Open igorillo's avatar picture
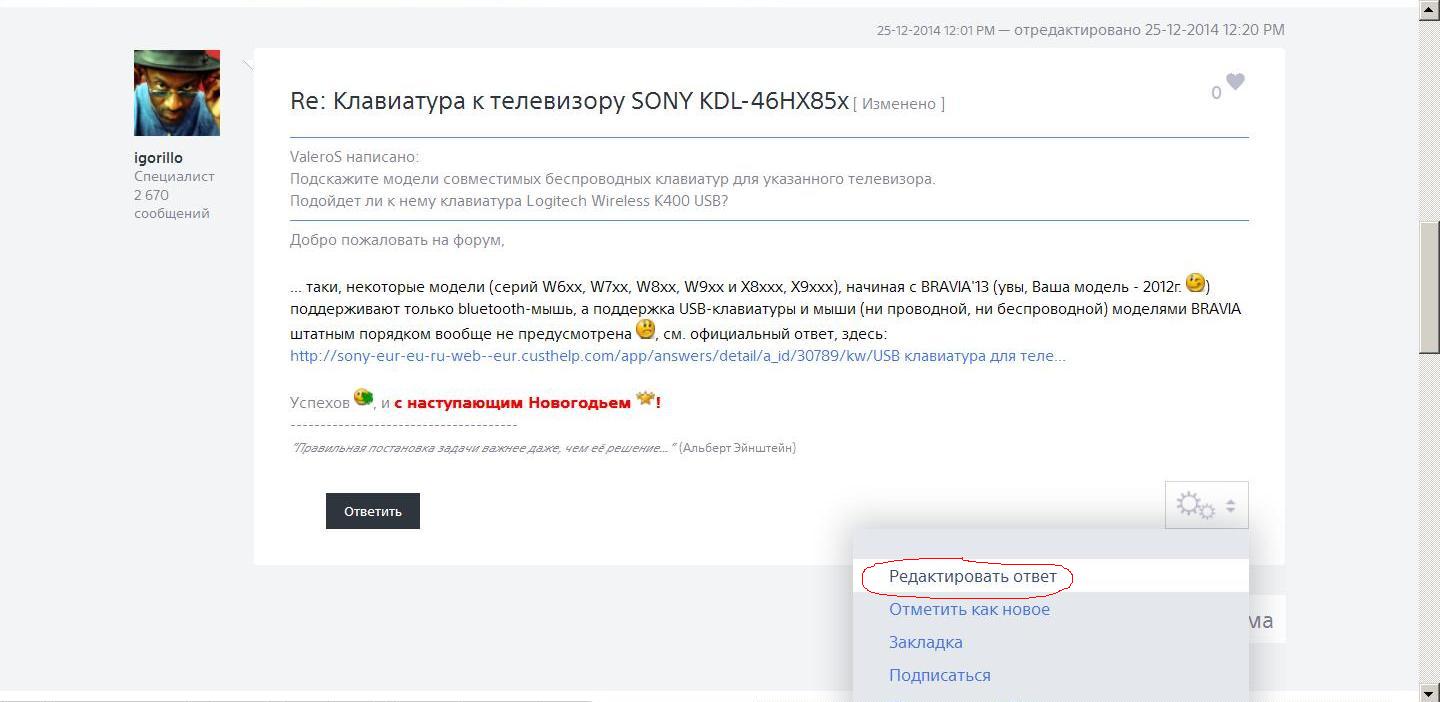Viewport: 1440px width, 702px height. 177,93
